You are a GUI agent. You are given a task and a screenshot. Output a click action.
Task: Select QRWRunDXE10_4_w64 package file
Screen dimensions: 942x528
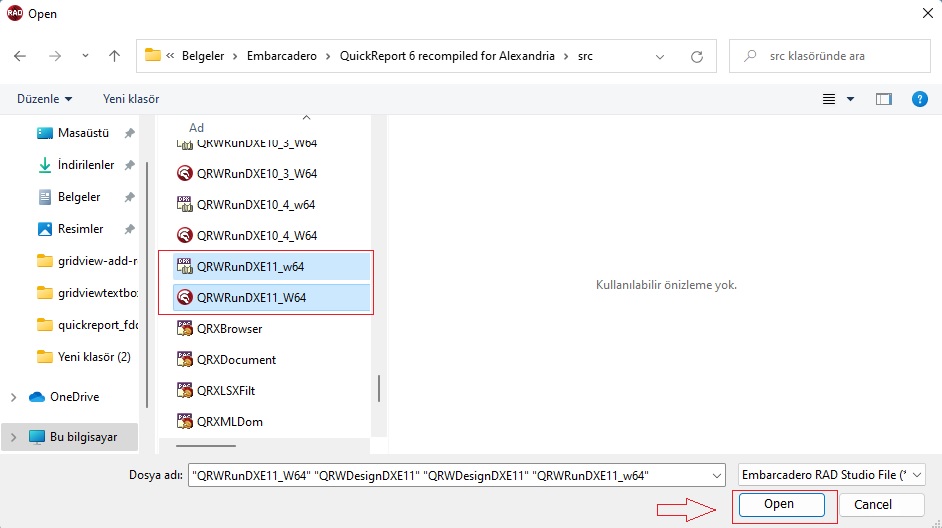click(x=256, y=204)
